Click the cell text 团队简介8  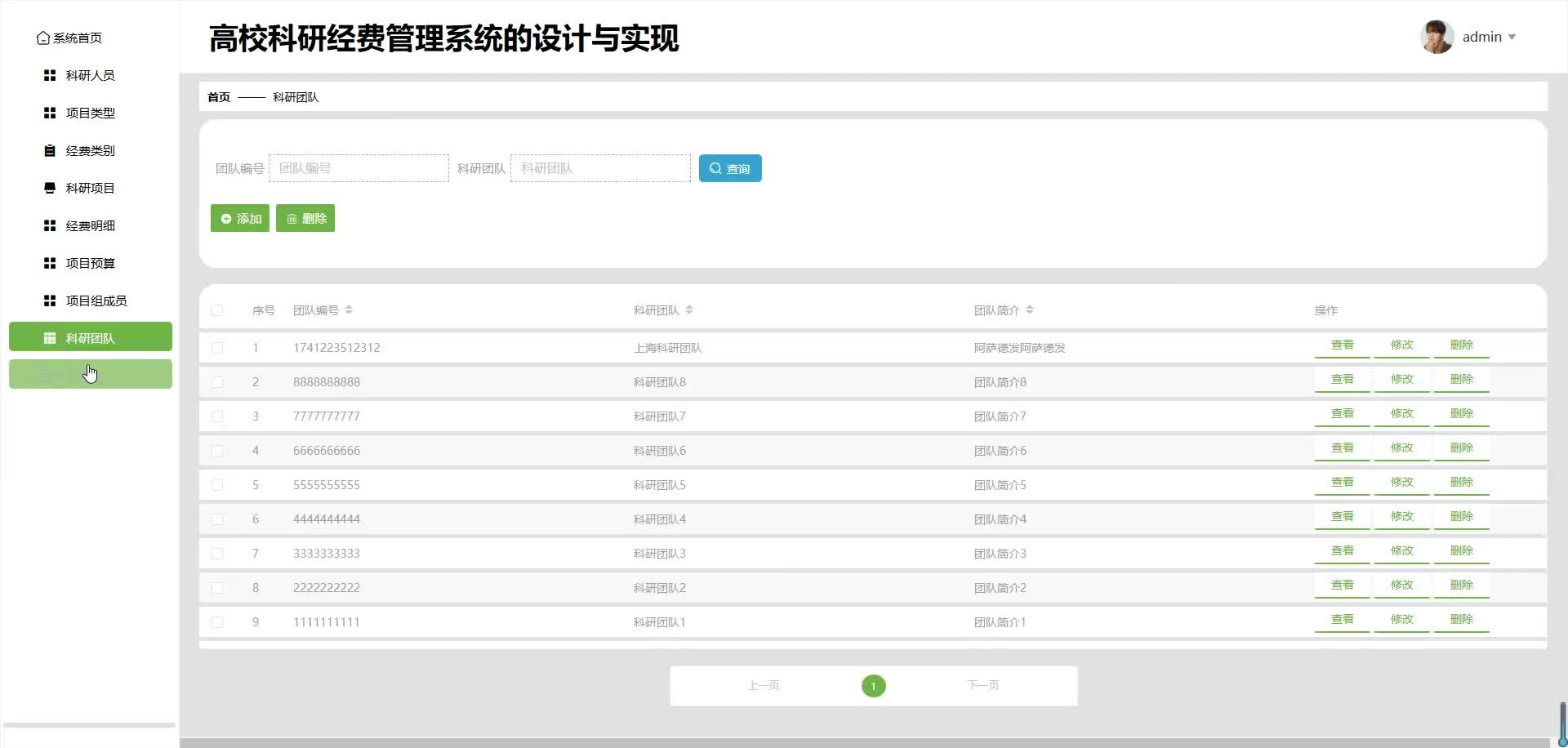click(1000, 382)
